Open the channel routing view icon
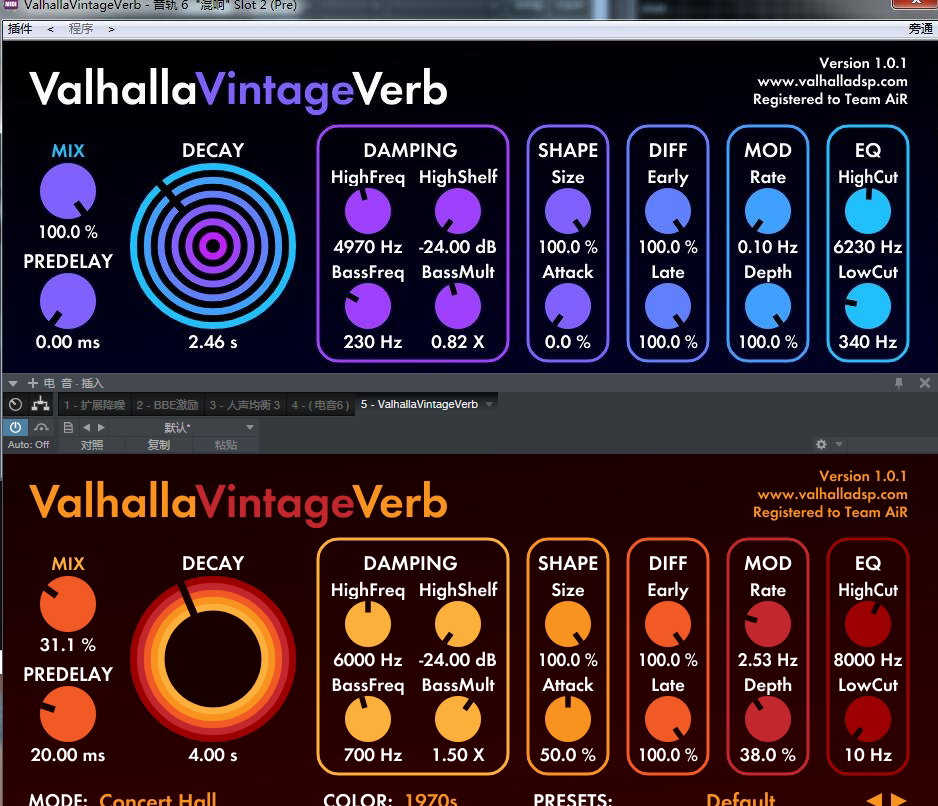This screenshot has height=806, width=938. coord(41,404)
